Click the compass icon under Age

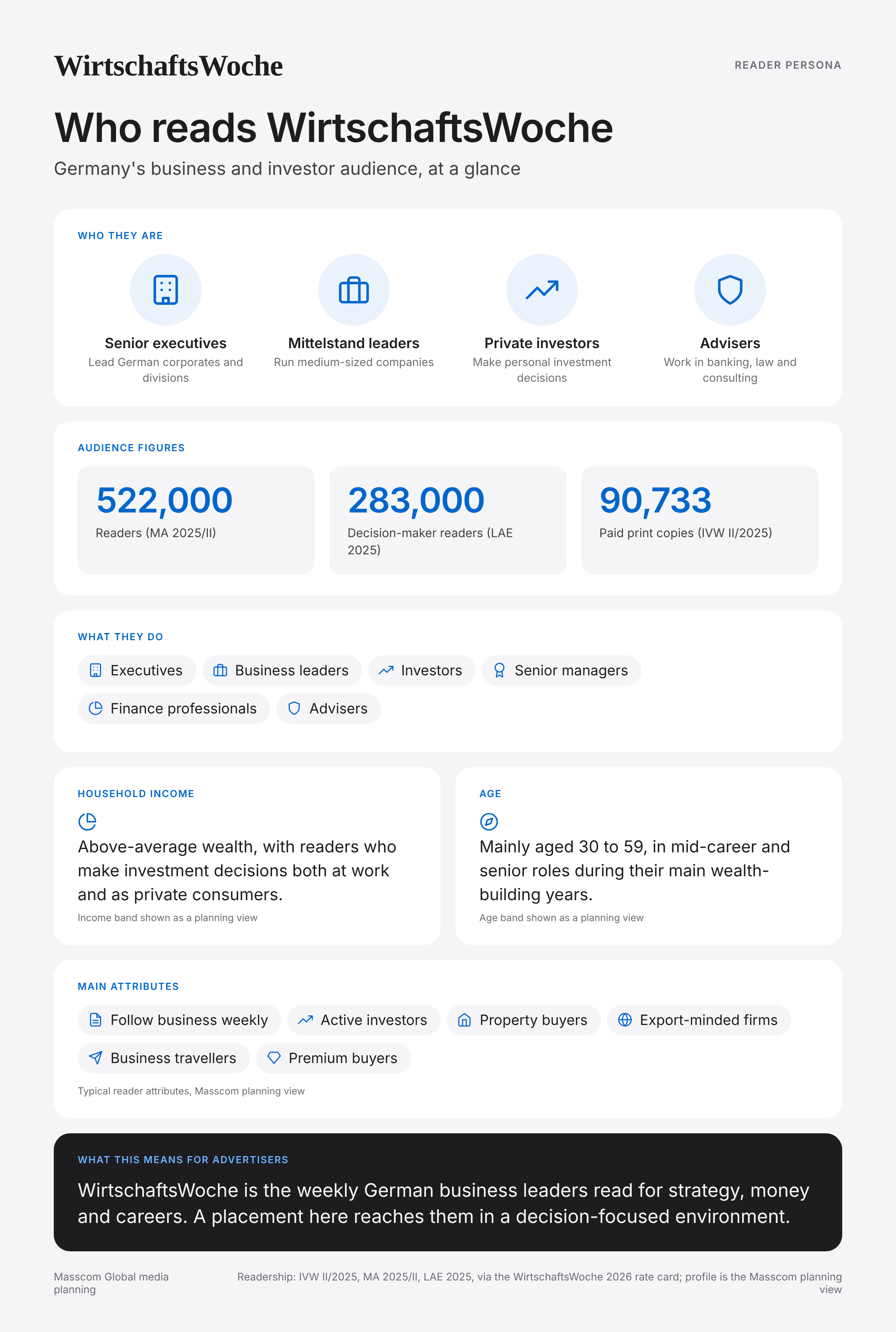pos(489,821)
